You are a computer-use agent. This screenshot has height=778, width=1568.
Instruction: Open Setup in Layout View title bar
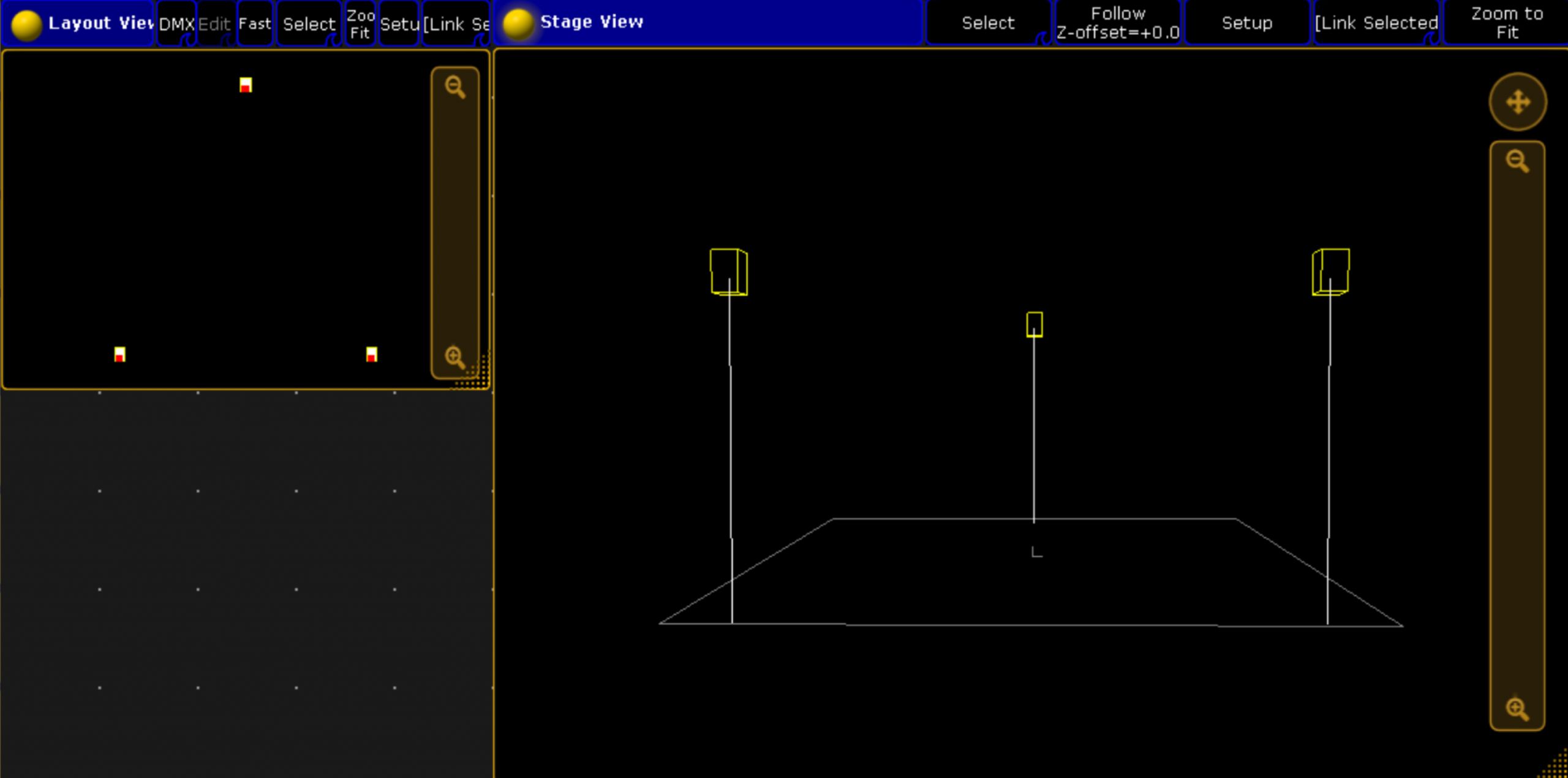399,24
